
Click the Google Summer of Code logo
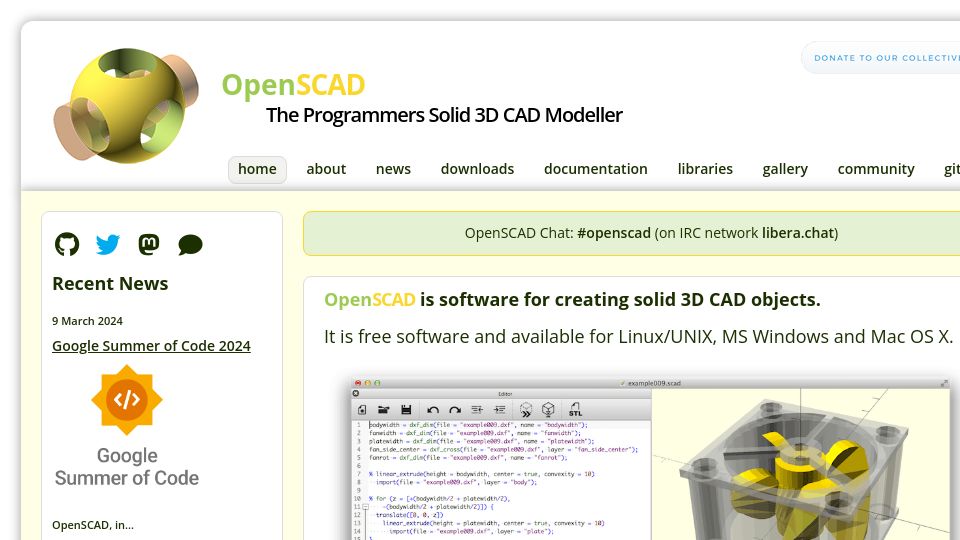coord(127,427)
